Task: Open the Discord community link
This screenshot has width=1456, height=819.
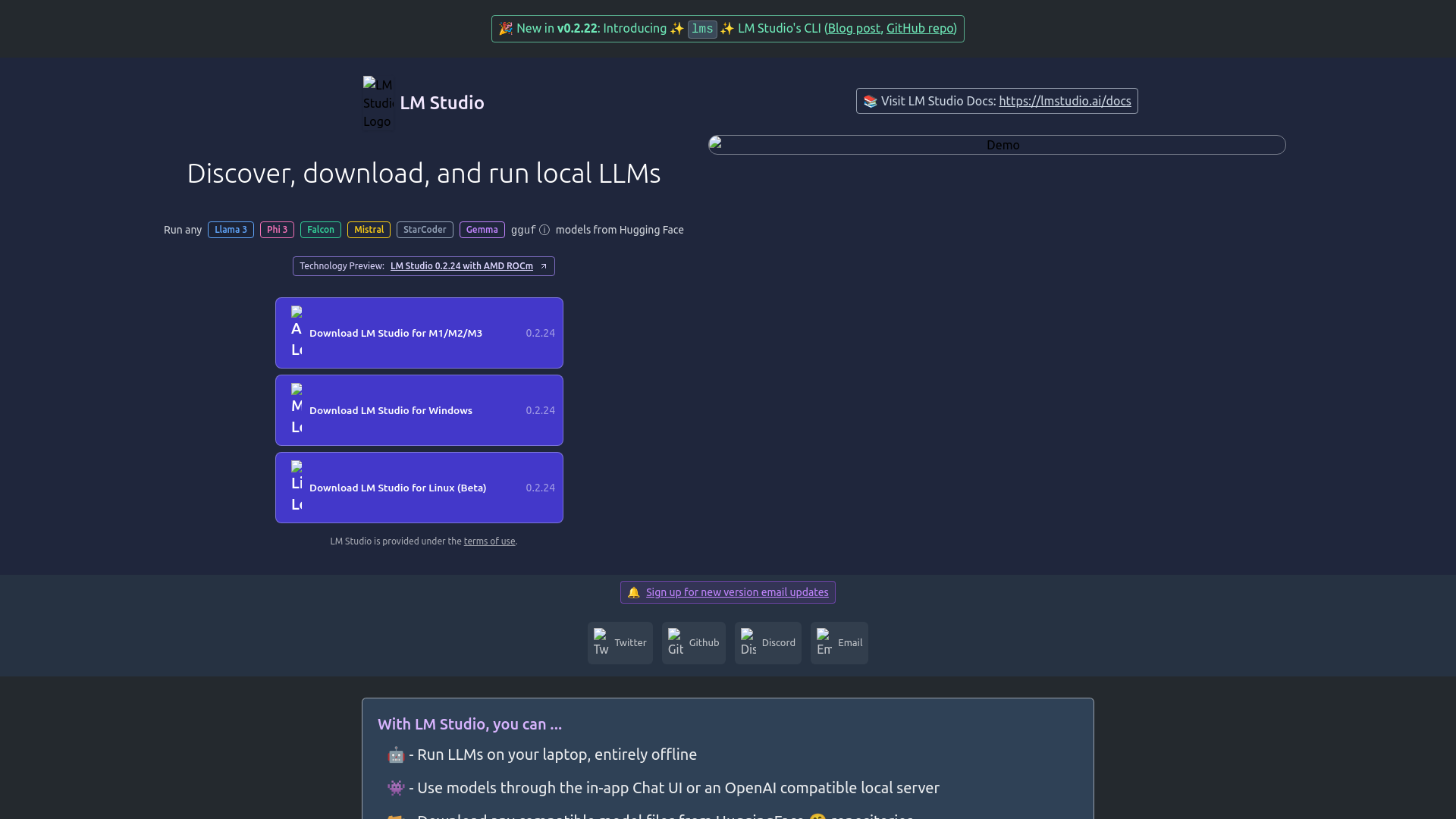Action: click(767, 643)
